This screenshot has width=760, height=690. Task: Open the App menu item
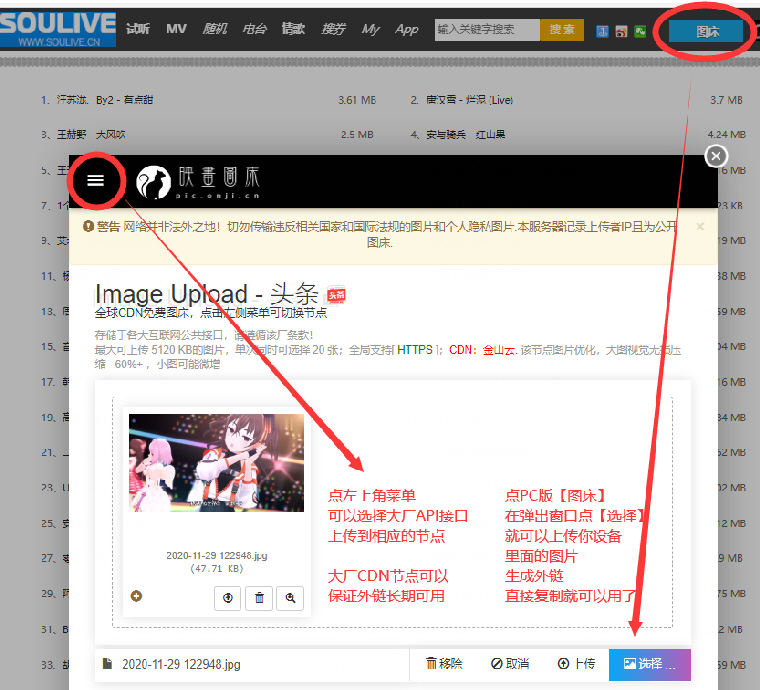(x=407, y=30)
